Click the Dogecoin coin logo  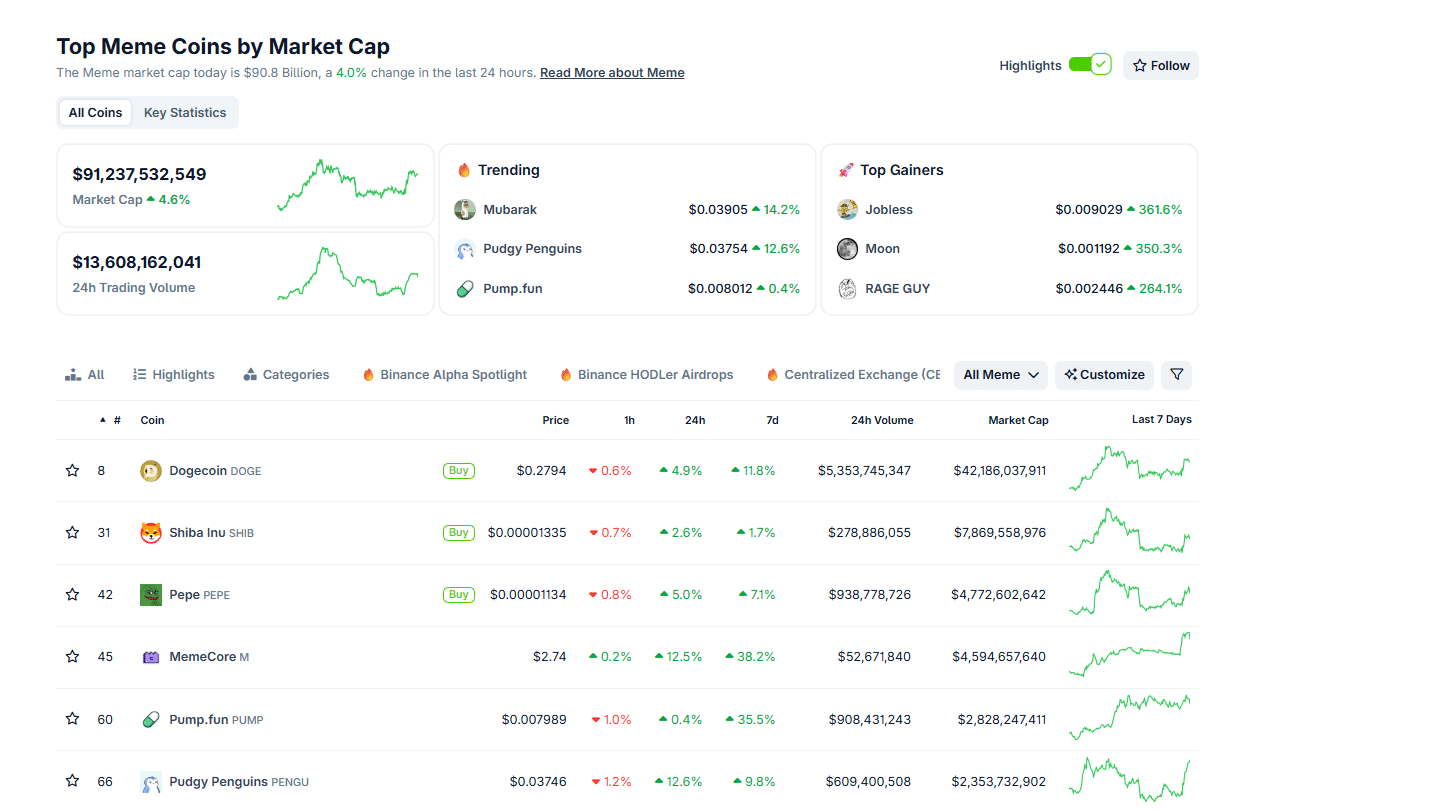click(151, 470)
